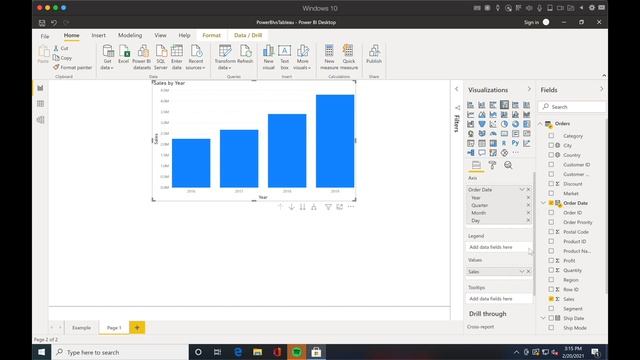Image resolution: width=640 pixels, height=360 pixels.
Task: Click the Legend Add data fields well
Action: [x=499, y=247]
